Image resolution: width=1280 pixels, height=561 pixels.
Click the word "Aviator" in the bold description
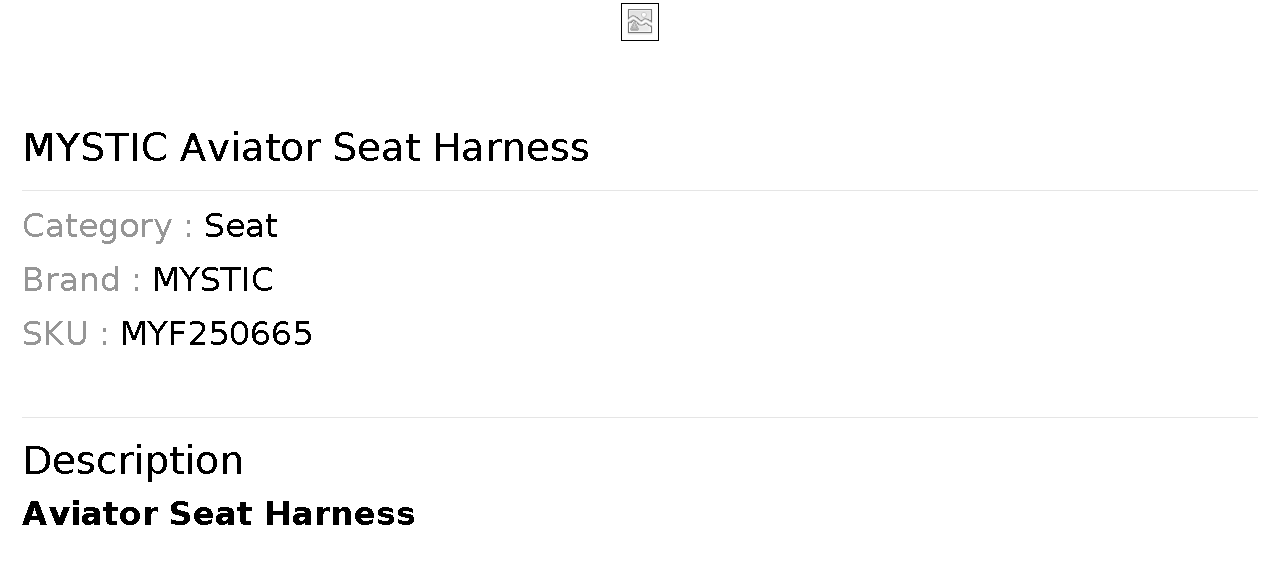tap(90, 514)
